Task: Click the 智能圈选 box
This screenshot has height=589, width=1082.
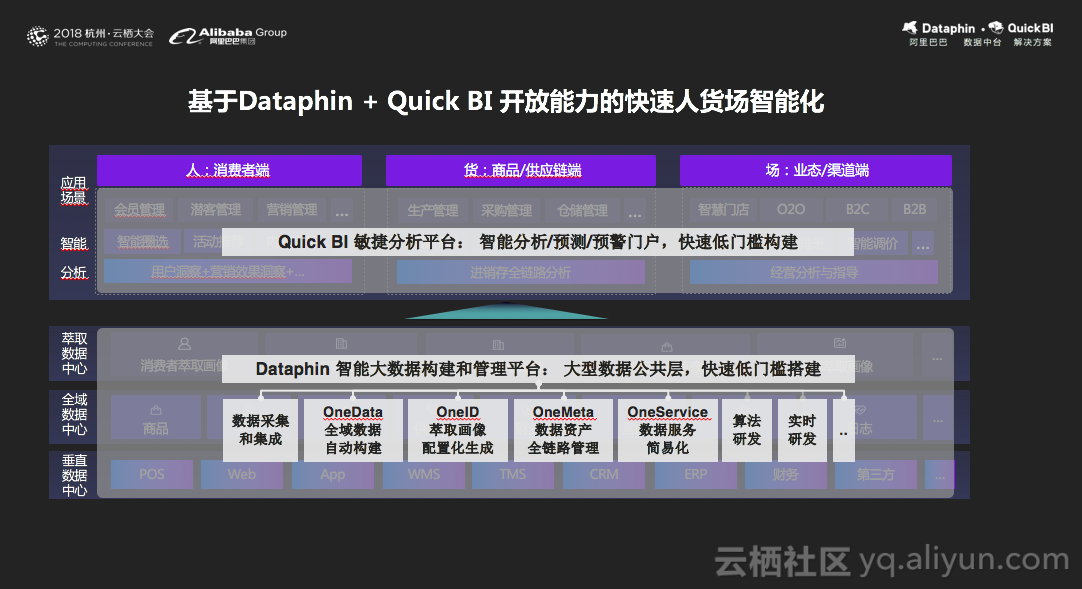Action: tap(143, 242)
